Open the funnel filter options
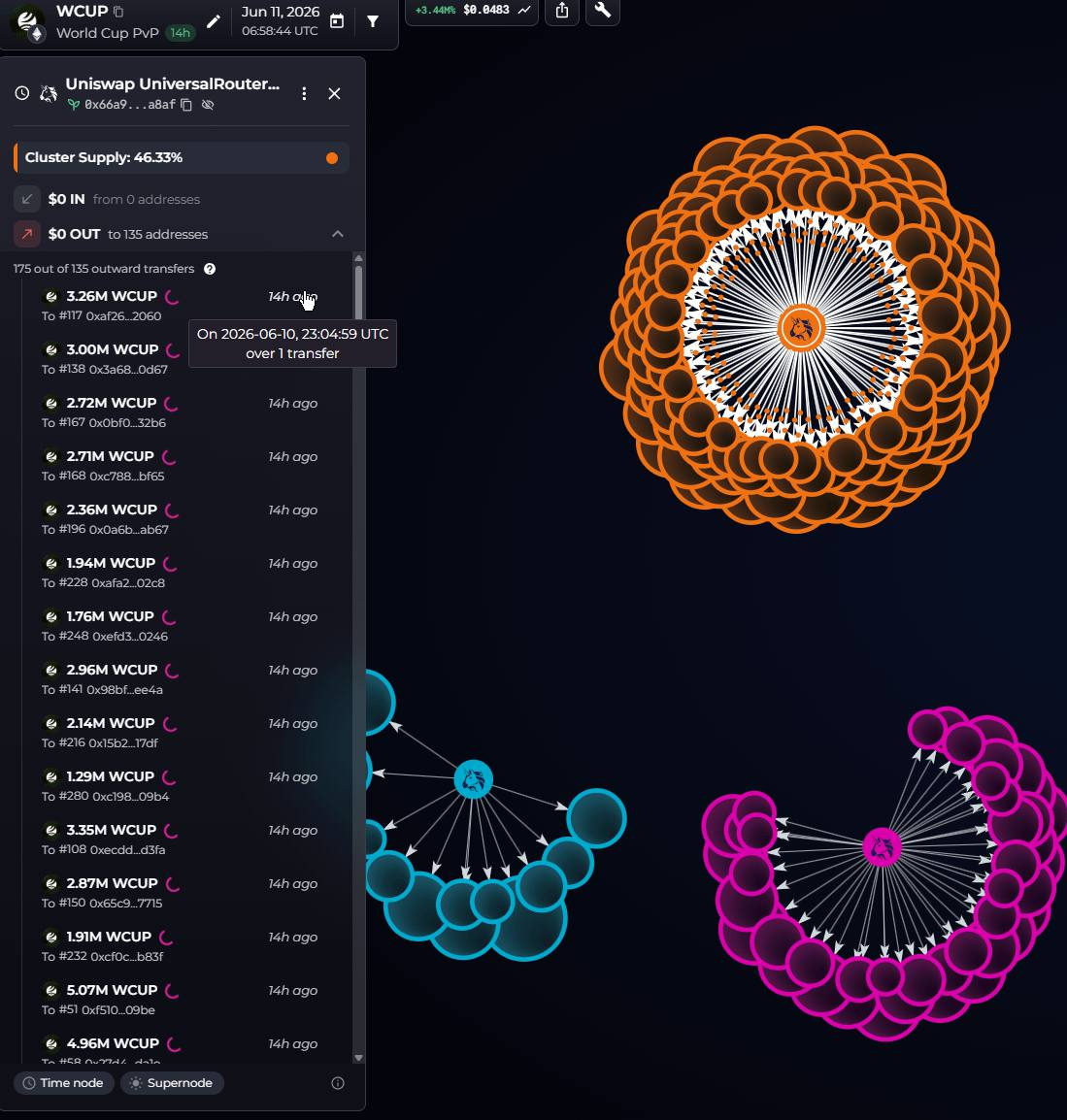This screenshot has height=1120, width=1067. coord(373,21)
